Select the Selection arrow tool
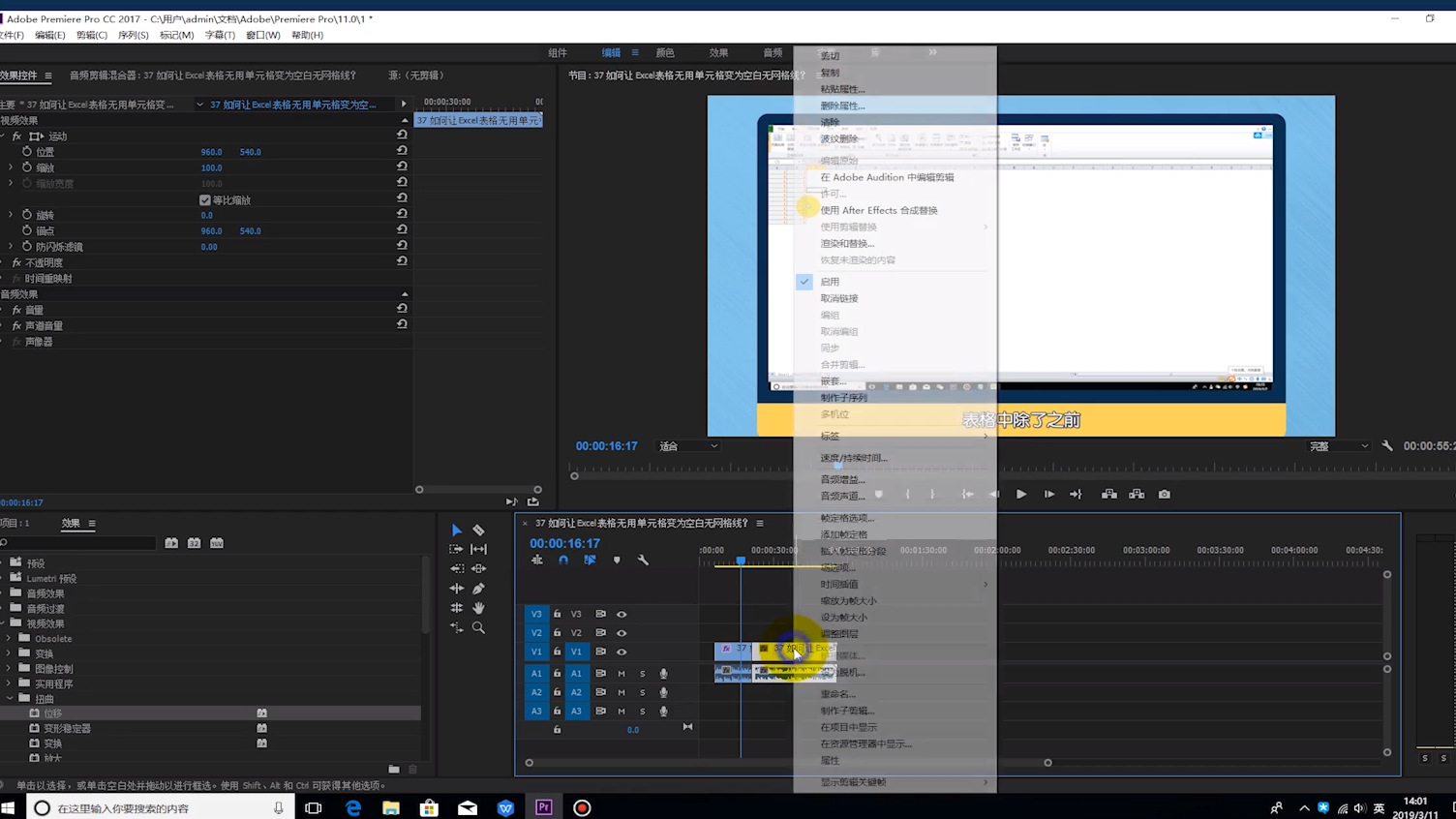1456x819 pixels. (457, 531)
